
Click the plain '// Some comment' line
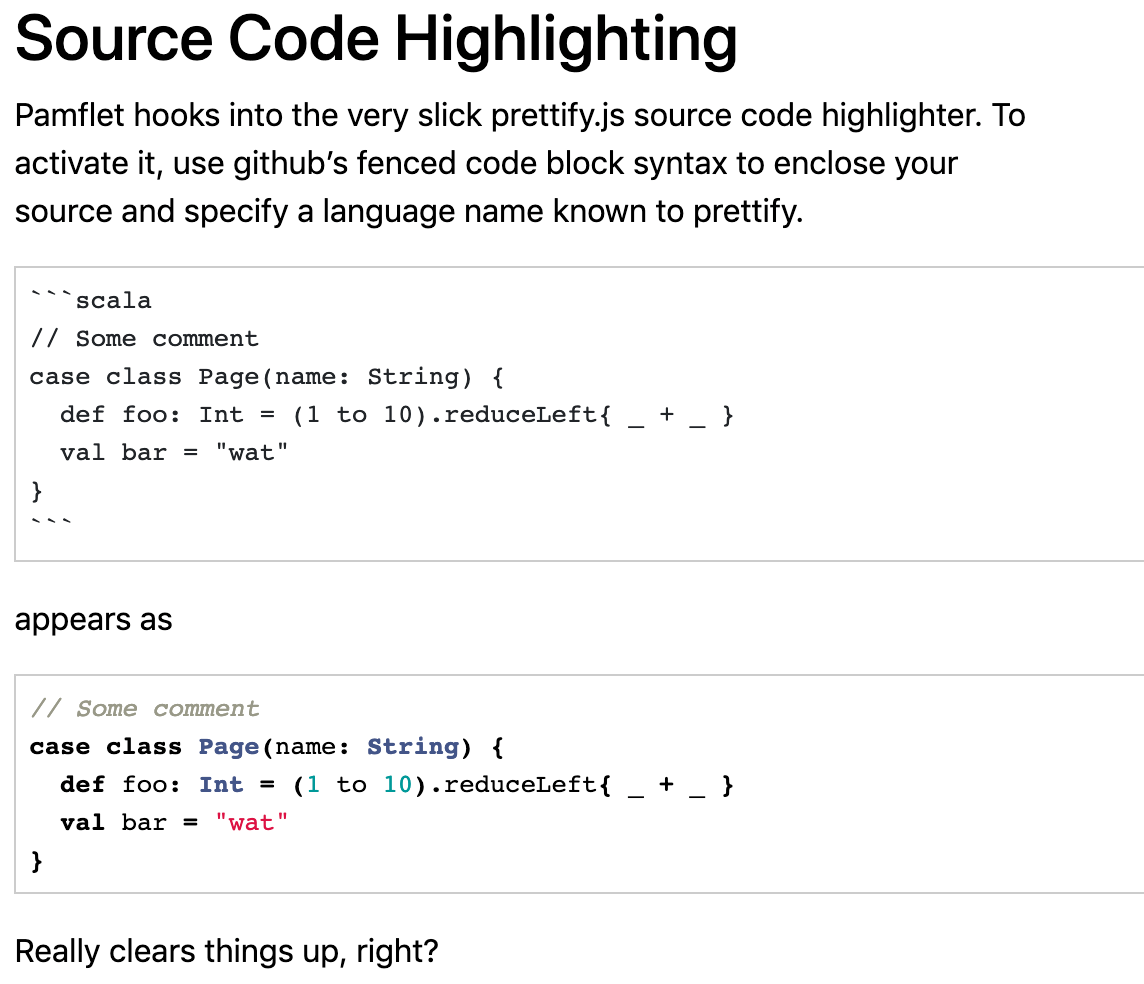click(x=144, y=338)
